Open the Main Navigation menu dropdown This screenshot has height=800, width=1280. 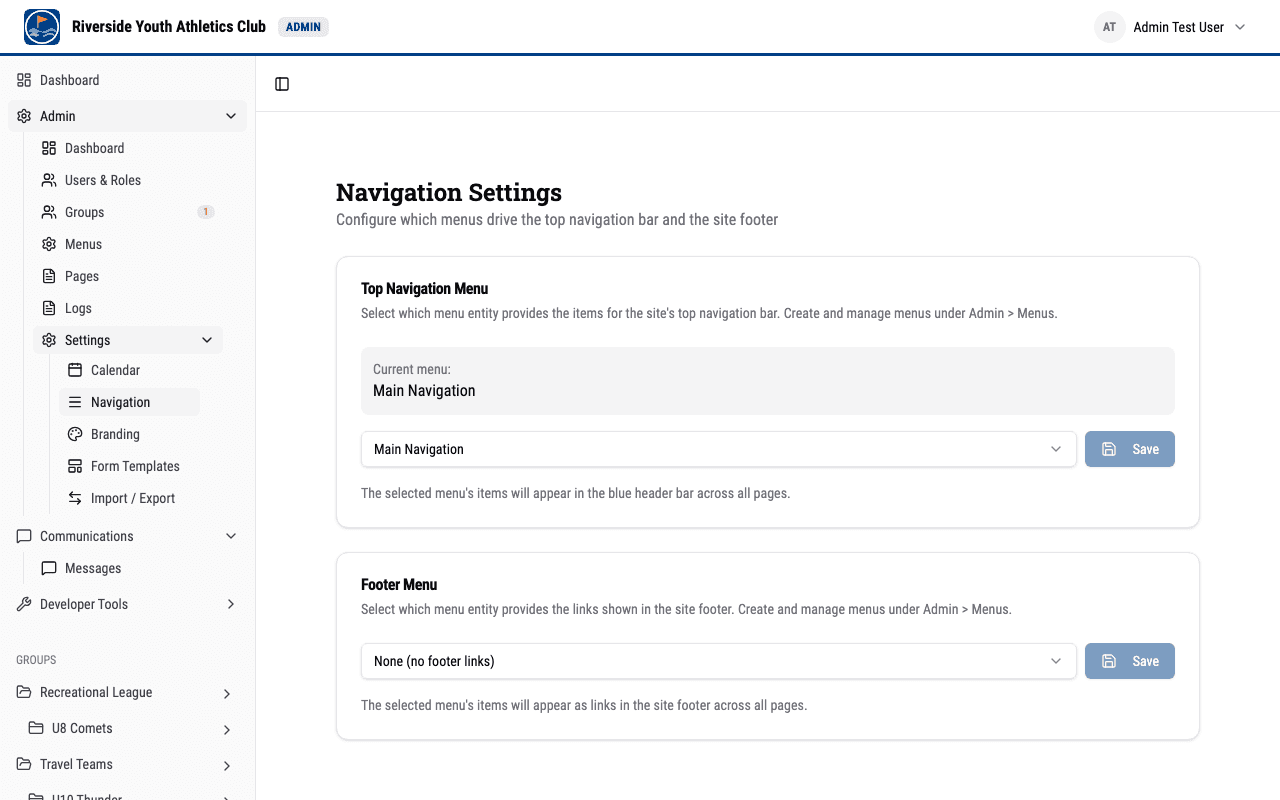(x=718, y=449)
